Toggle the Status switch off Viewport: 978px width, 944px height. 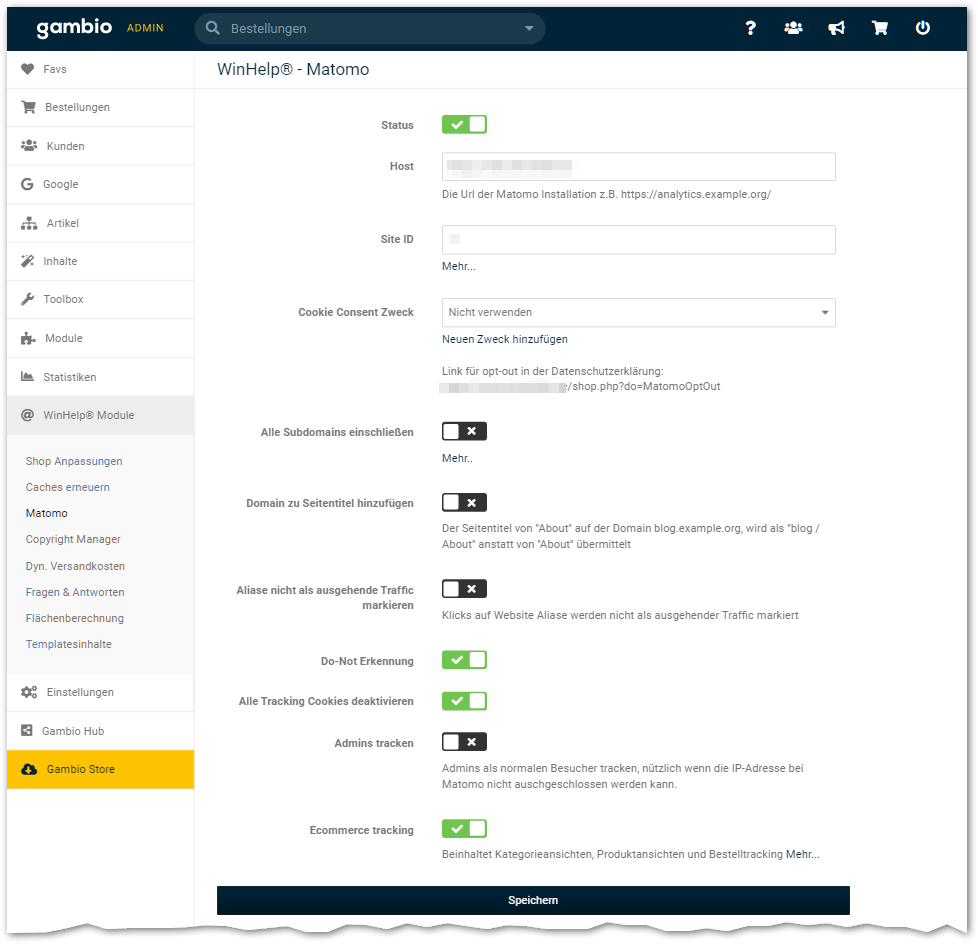(x=464, y=125)
